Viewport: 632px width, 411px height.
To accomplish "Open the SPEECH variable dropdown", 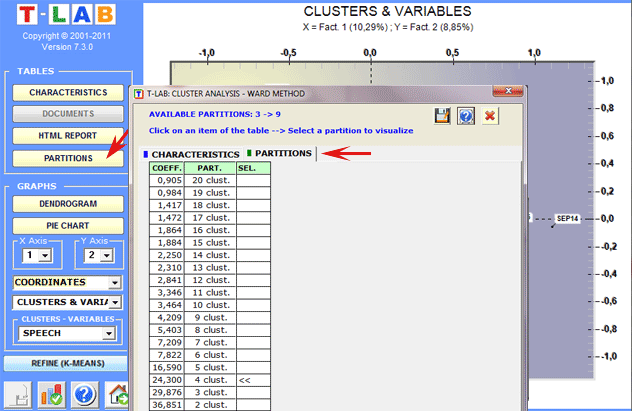I will [x=108, y=334].
